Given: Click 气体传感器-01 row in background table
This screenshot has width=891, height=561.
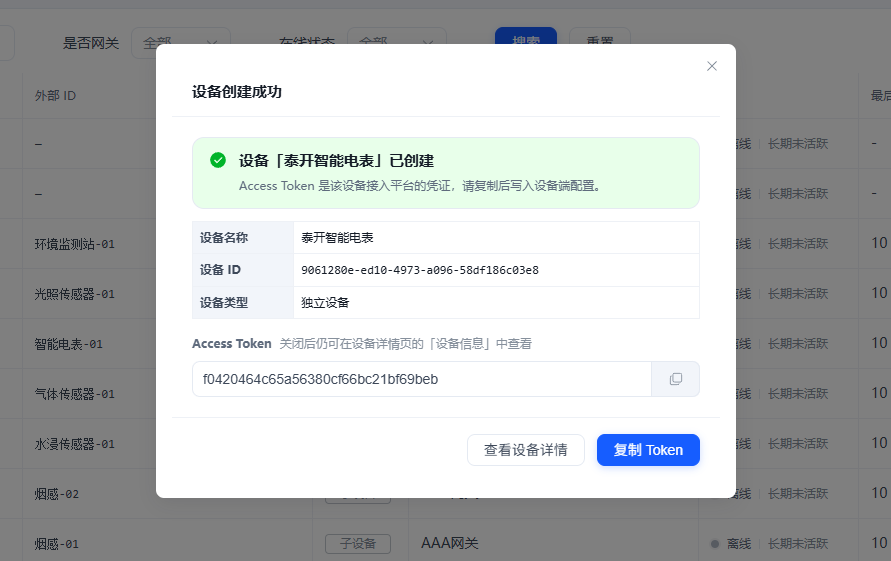Looking at the screenshot, I should point(74,394).
